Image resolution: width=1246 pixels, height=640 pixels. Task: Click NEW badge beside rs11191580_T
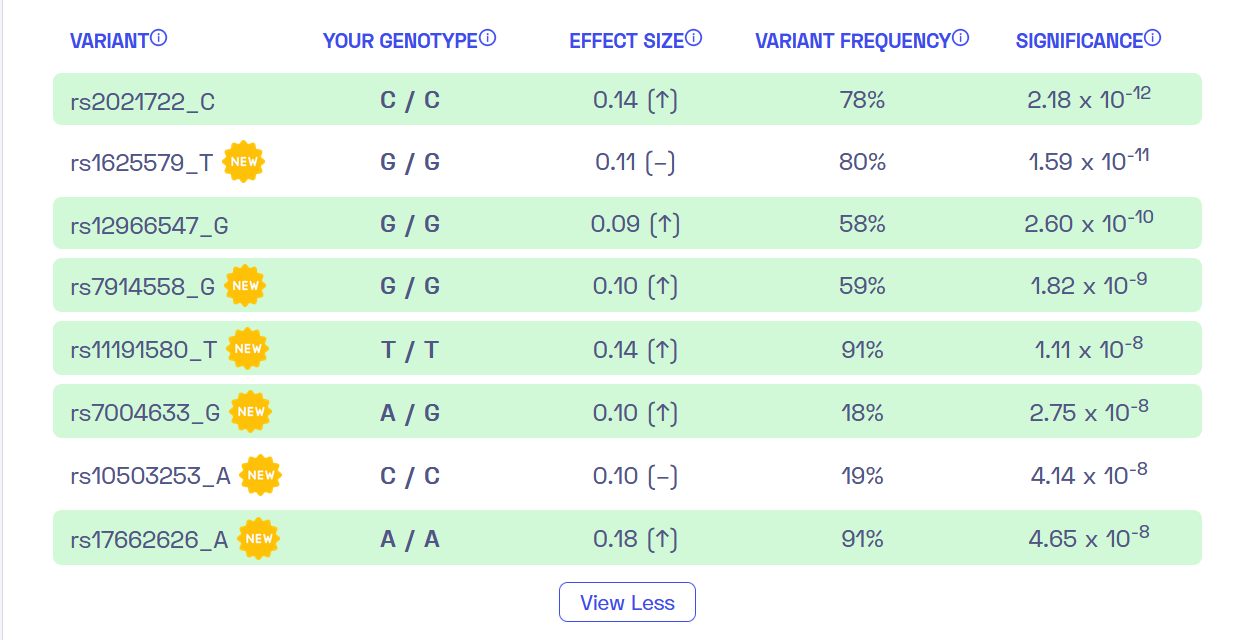[247, 349]
